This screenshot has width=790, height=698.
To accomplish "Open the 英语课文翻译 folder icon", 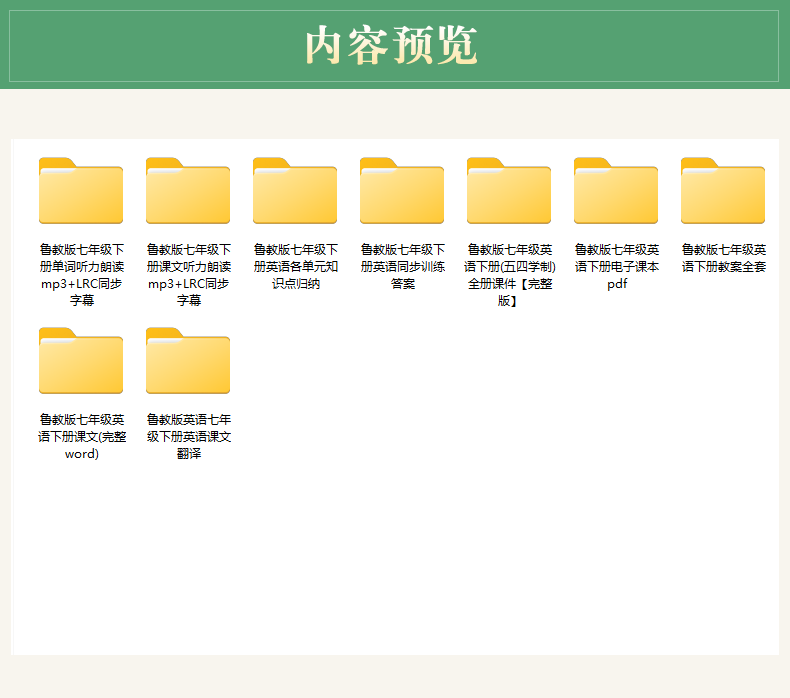I will pyautogui.click(x=188, y=361).
